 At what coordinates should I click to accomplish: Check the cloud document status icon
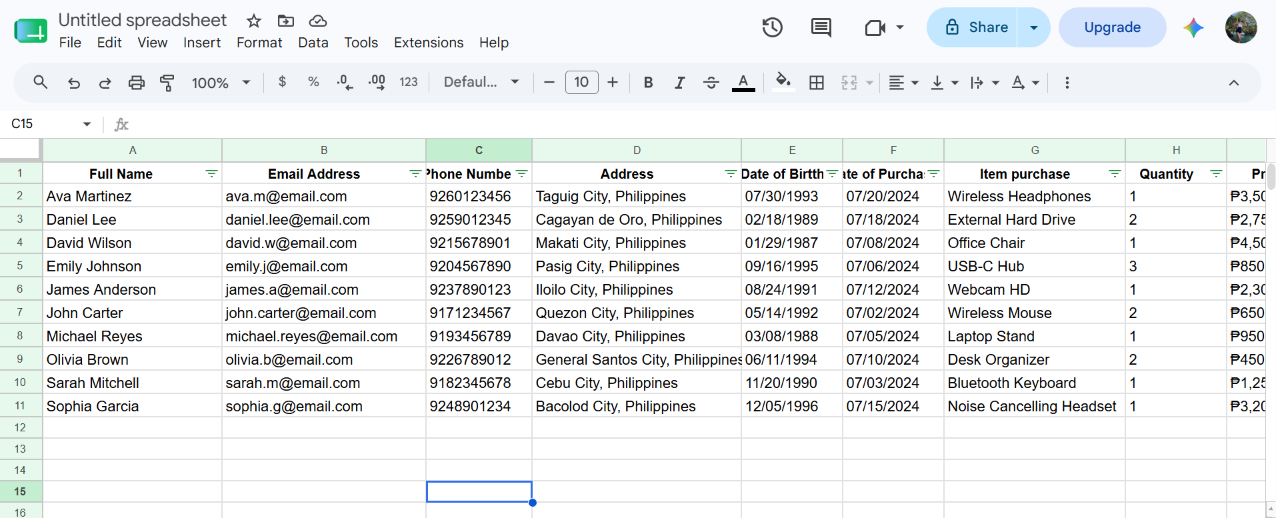(x=318, y=21)
